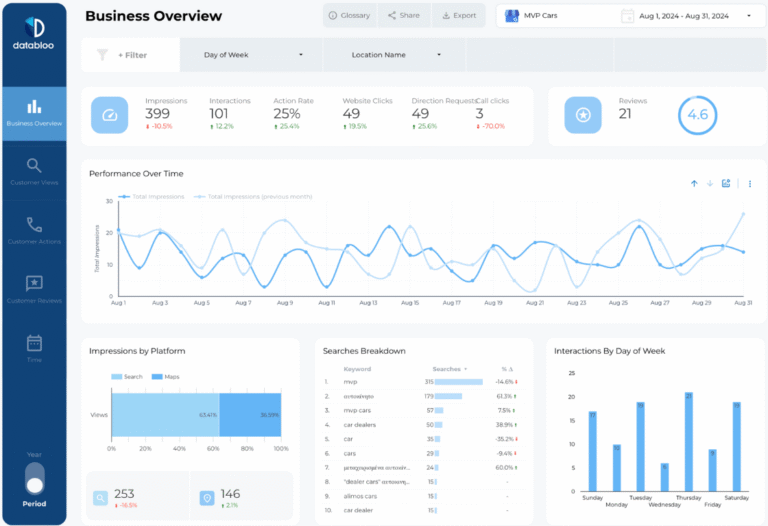This screenshot has width=768, height=526.
Task: Click Total Impressions previous month legend
Action: coord(253,197)
